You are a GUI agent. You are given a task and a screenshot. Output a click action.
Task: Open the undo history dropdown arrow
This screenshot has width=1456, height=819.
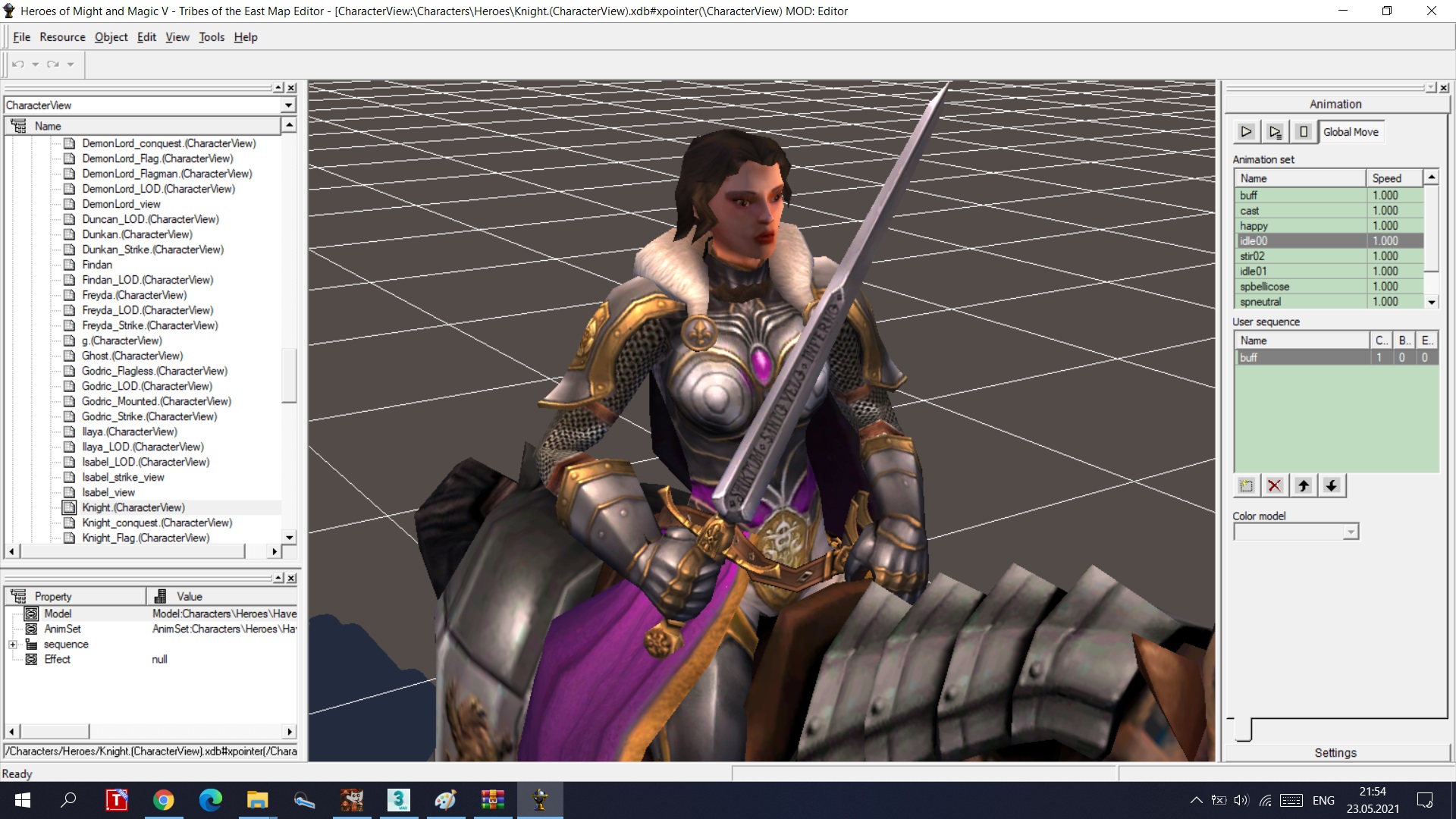pyautogui.click(x=35, y=64)
